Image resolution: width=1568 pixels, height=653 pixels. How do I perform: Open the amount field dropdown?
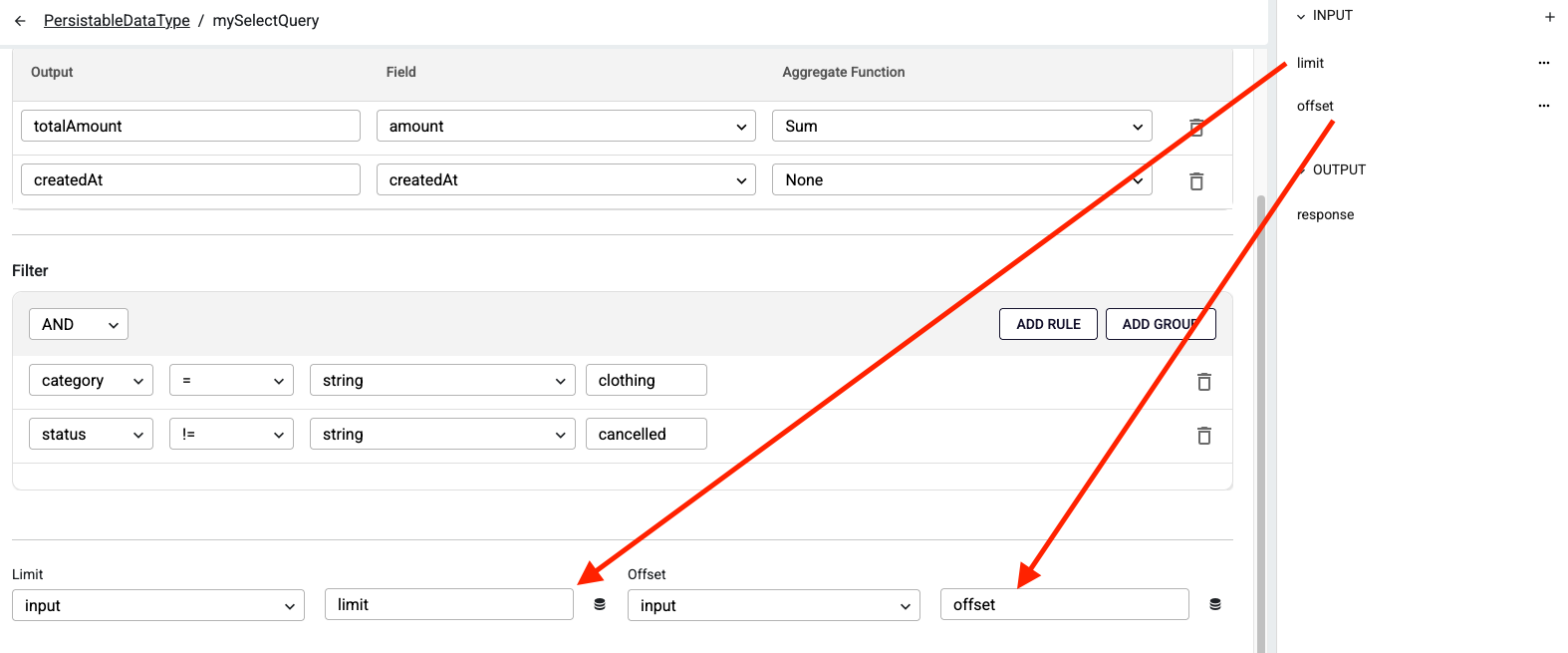click(x=566, y=126)
